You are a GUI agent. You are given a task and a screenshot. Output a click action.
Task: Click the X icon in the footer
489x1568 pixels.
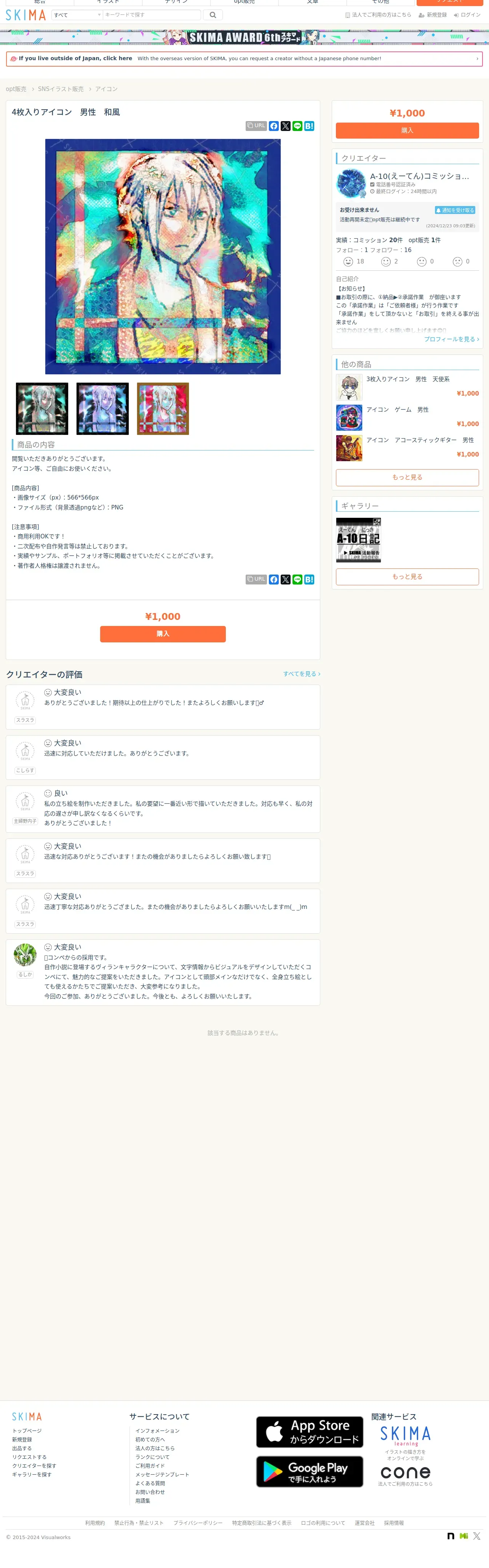pos(477,1536)
